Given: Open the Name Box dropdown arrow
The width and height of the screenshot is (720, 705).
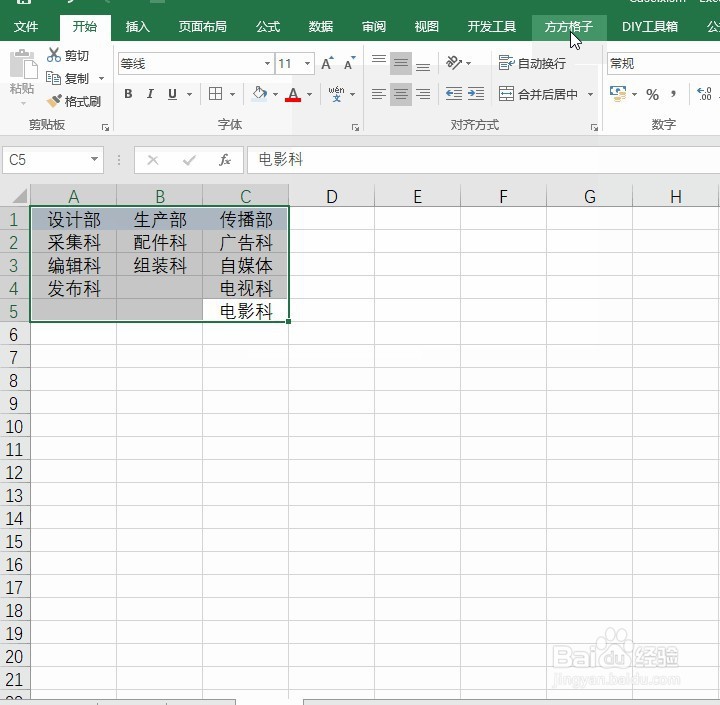Looking at the screenshot, I should tap(94, 159).
